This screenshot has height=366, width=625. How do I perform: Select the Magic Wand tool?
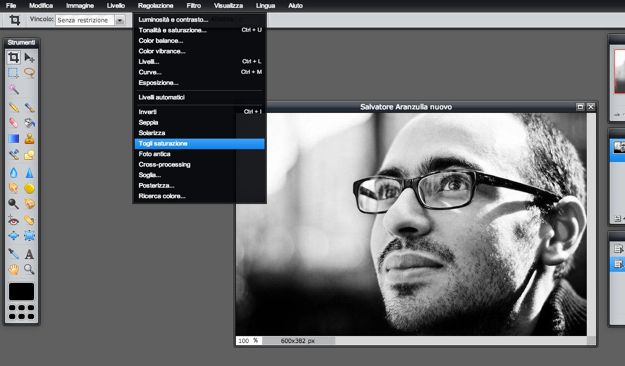coord(13,89)
